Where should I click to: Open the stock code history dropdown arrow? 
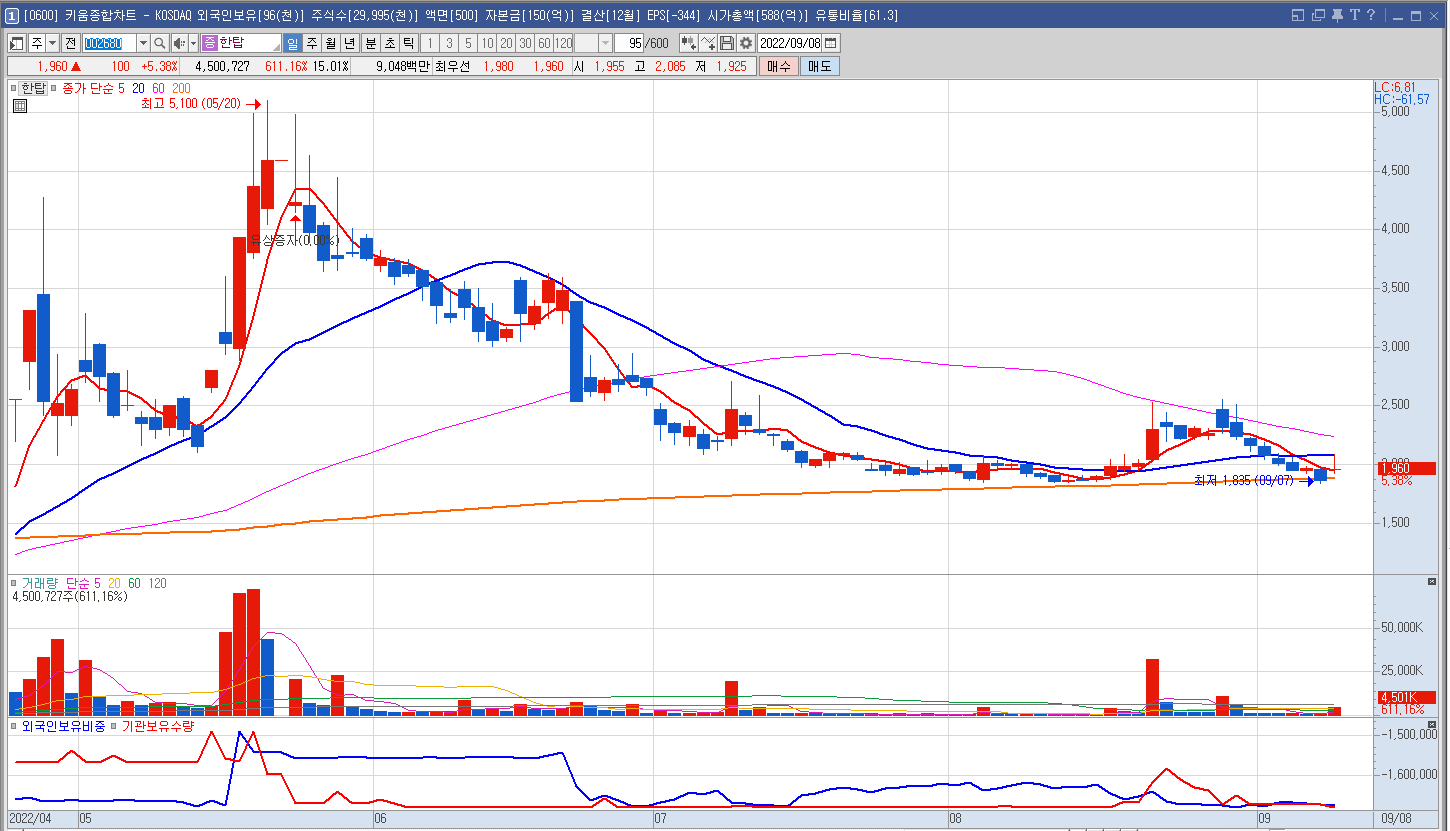(143, 43)
